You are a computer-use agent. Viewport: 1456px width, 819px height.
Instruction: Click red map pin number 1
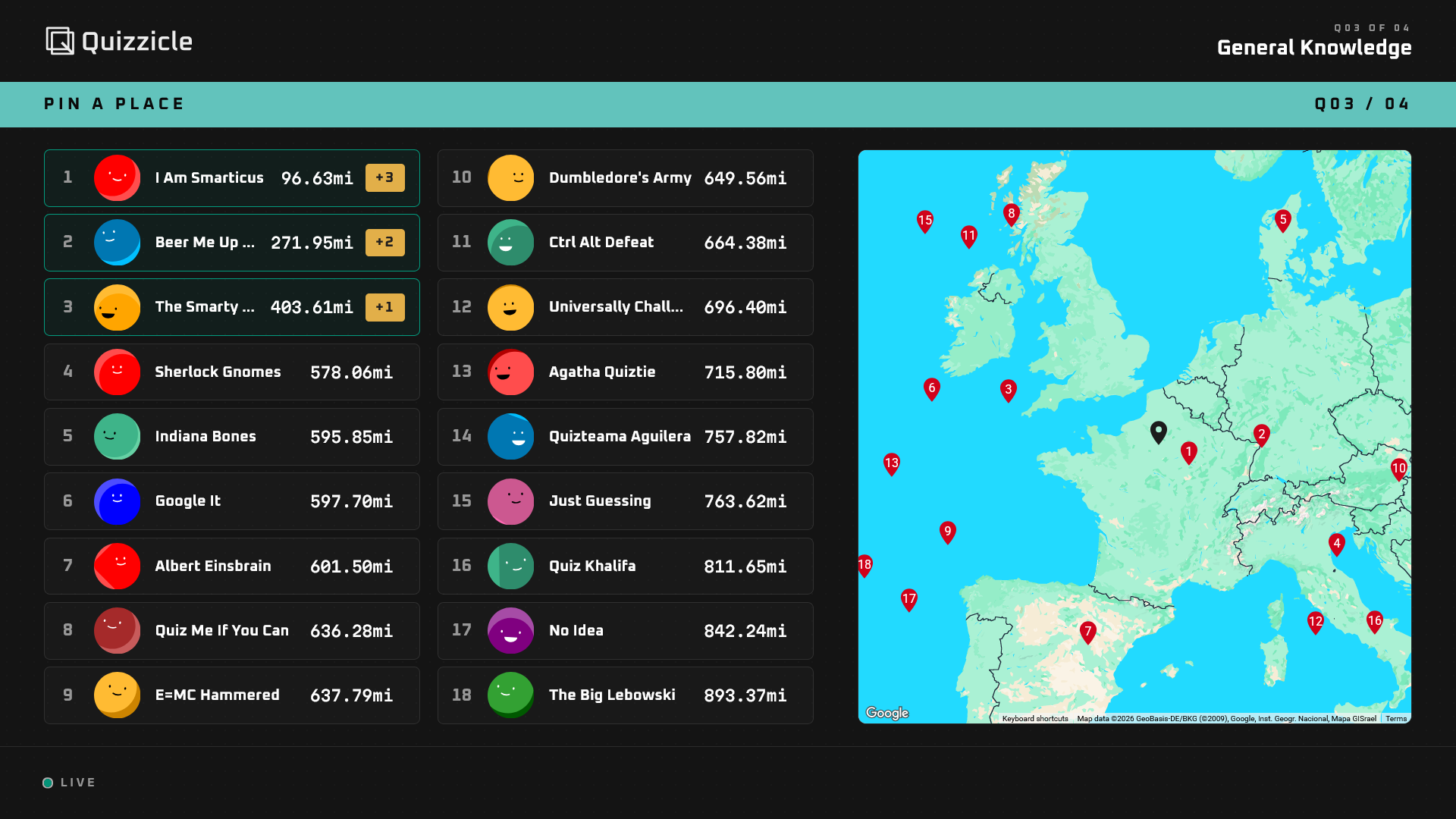[x=1189, y=453]
